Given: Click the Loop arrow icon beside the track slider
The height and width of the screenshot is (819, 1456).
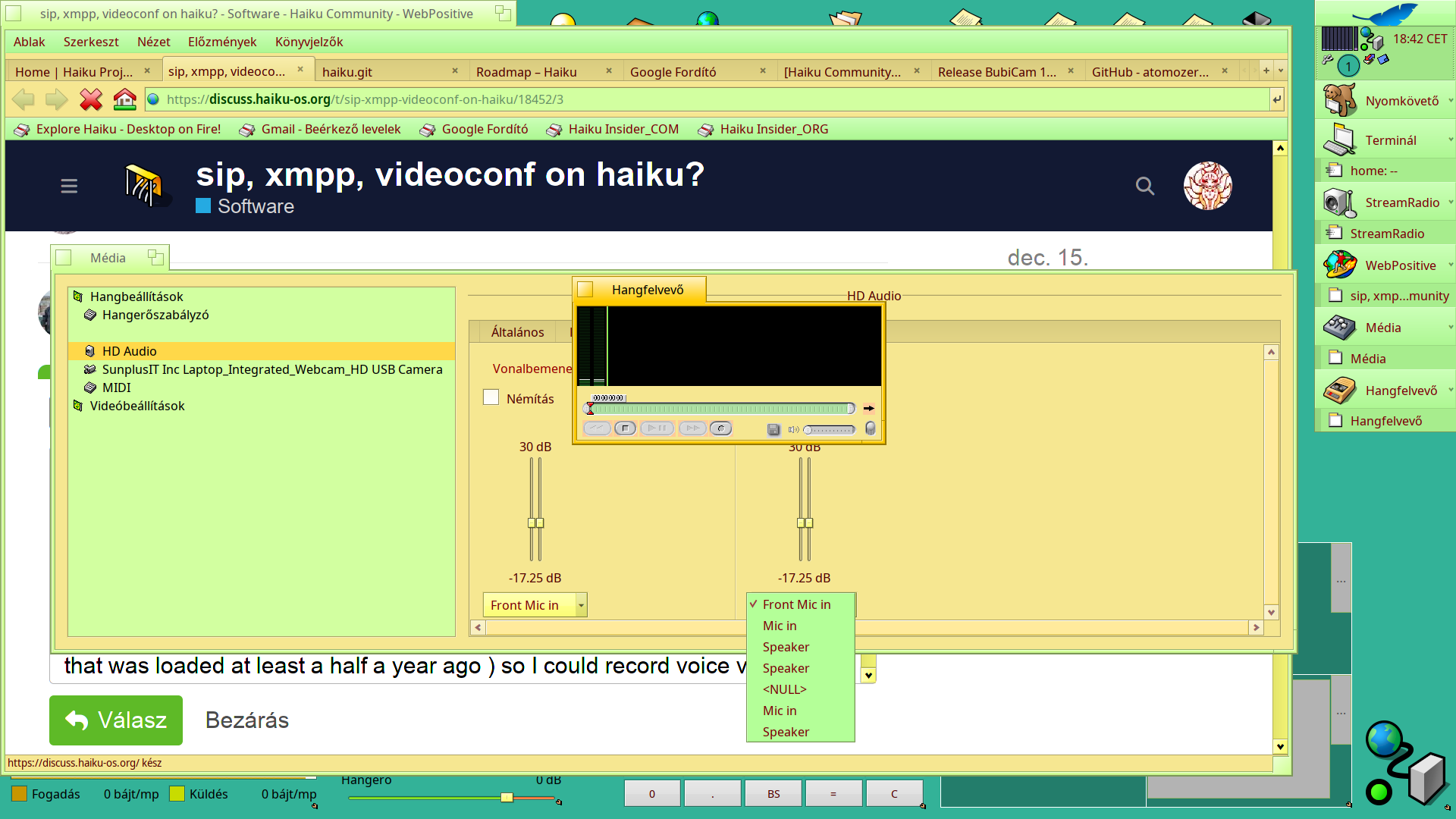Looking at the screenshot, I should [x=869, y=408].
